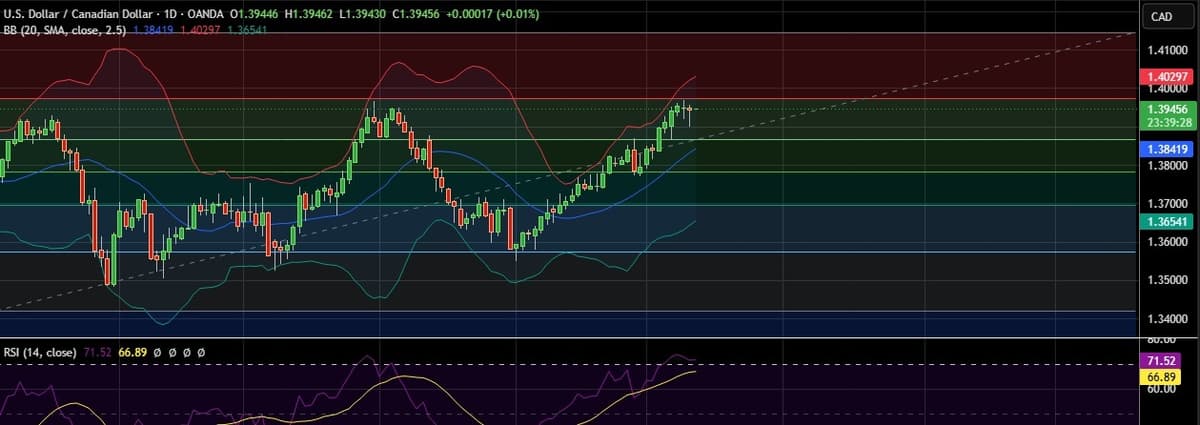Click the 60.00 RSI axis label

point(1161,389)
